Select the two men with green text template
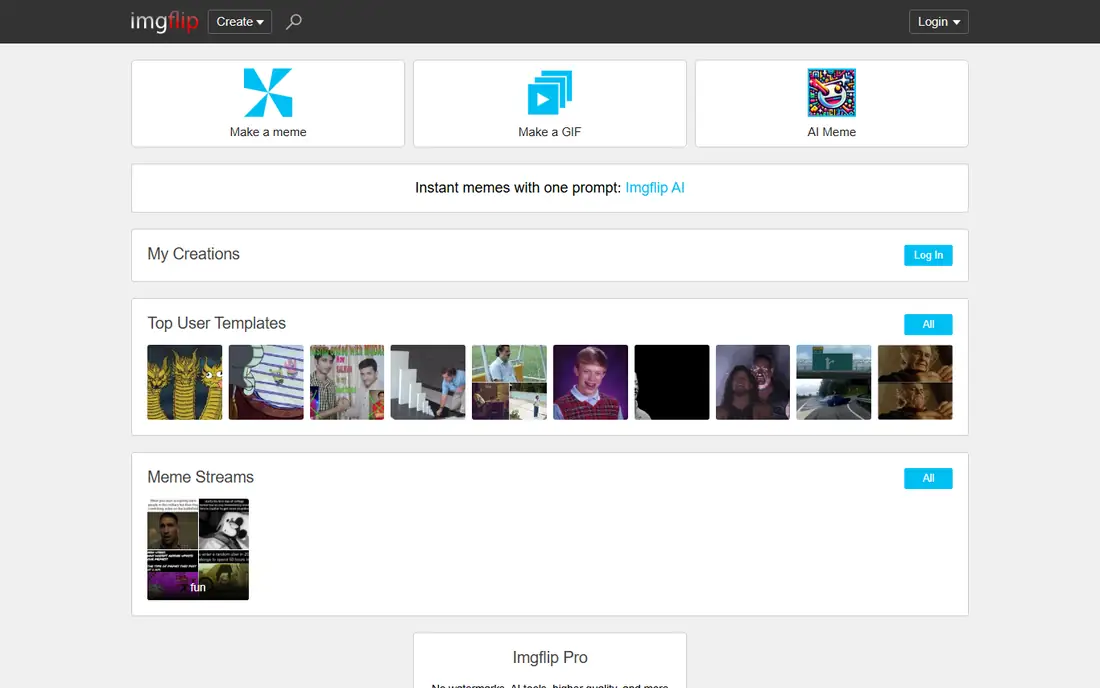 (x=347, y=382)
